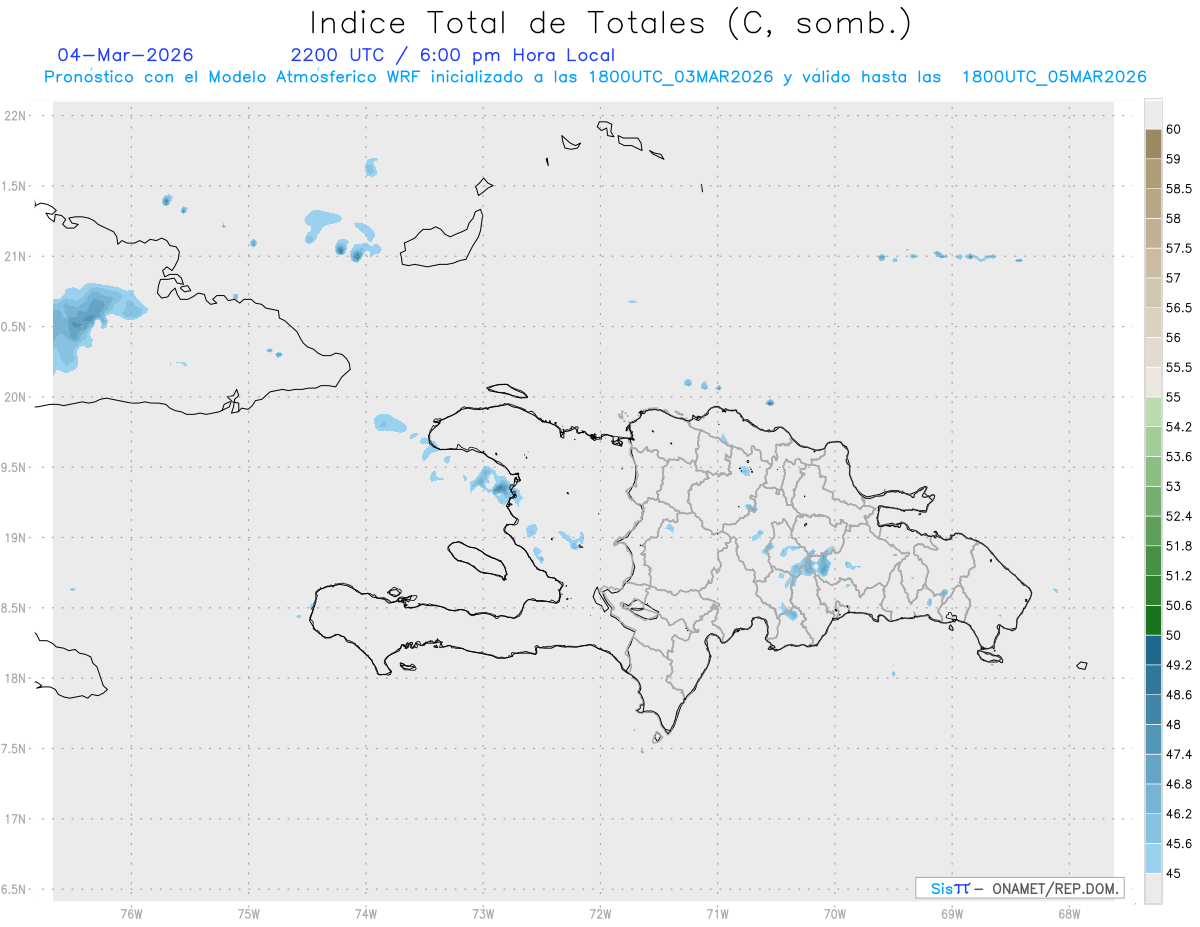Click the latitude label "18N"
1200x927 pixels.
pyautogui.click(x=16, y=679)
